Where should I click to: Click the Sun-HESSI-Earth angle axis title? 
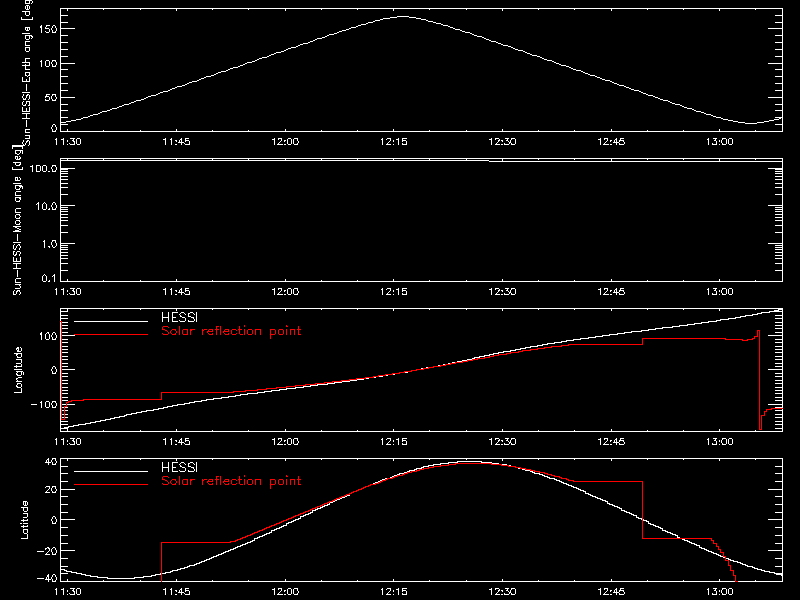point(27,71)
